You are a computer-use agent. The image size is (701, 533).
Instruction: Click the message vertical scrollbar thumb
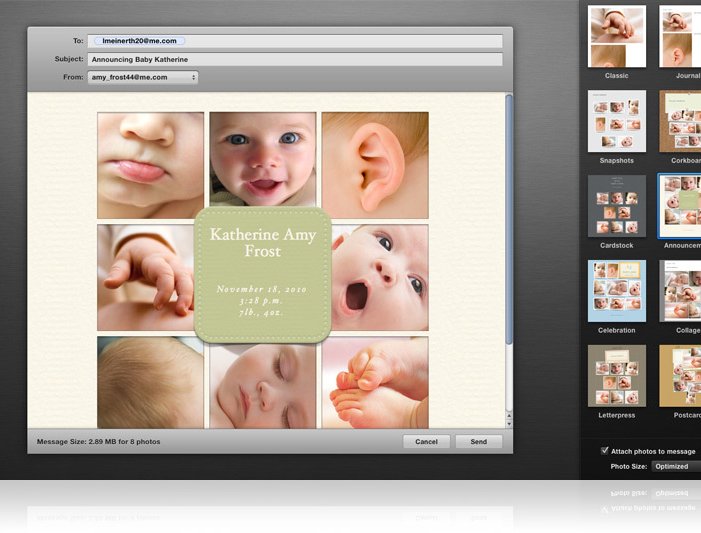pos(509,219)
